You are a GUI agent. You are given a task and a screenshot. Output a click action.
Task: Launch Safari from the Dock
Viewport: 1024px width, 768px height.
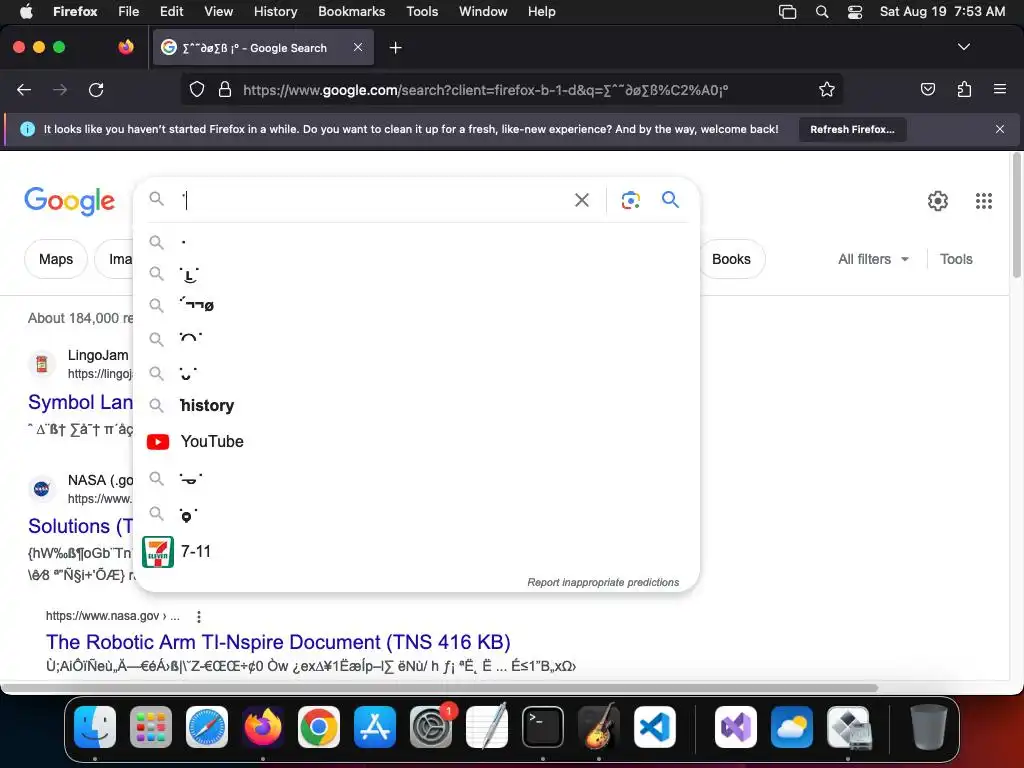(x=207, y=727)
